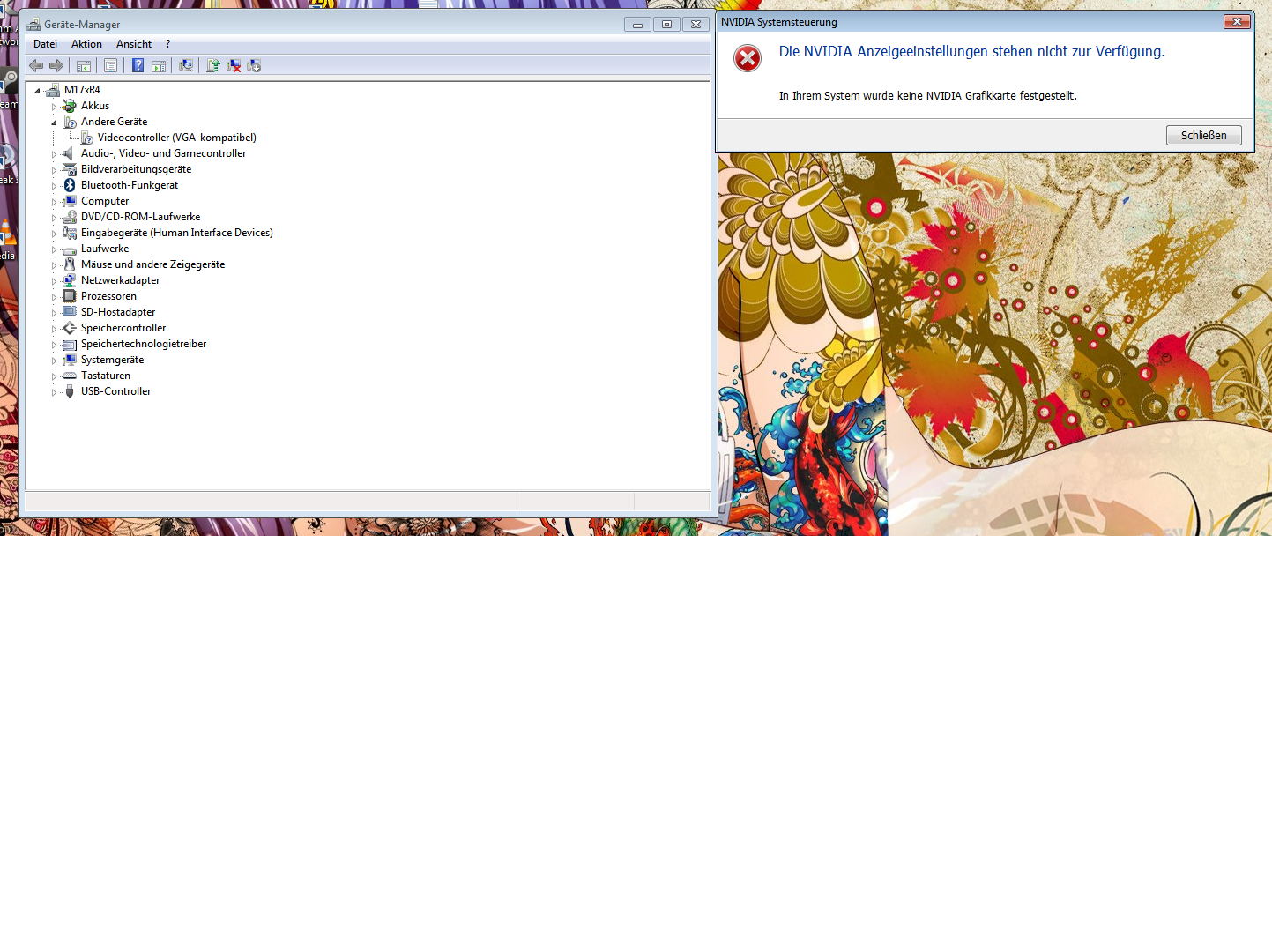Expand the Laufwerke node
Viewport: 1272px width, 952px height.
tap(54, 249)
